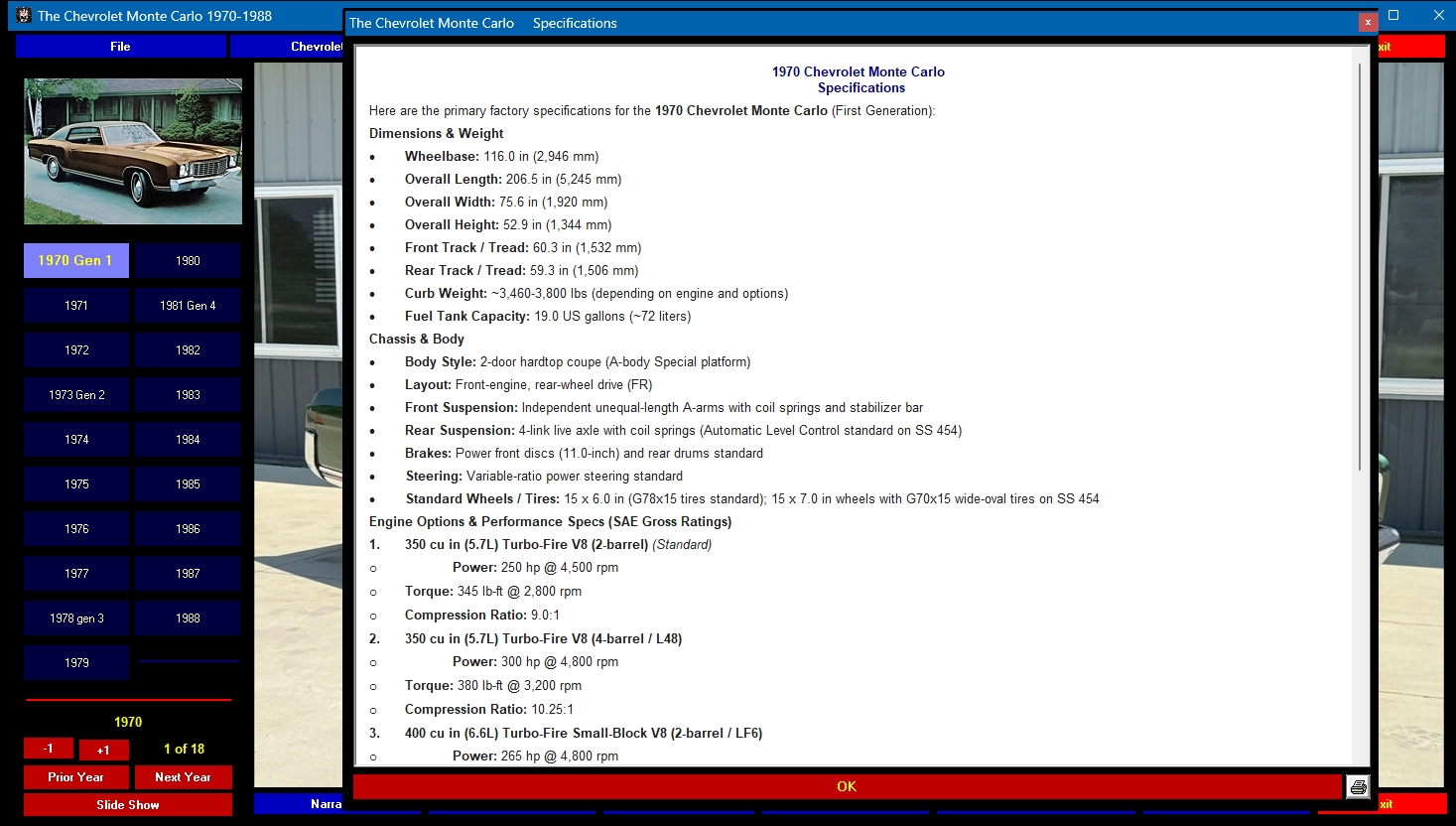Select the 1972 model year
Screen dimensions: 1456x826
point(76,350)
